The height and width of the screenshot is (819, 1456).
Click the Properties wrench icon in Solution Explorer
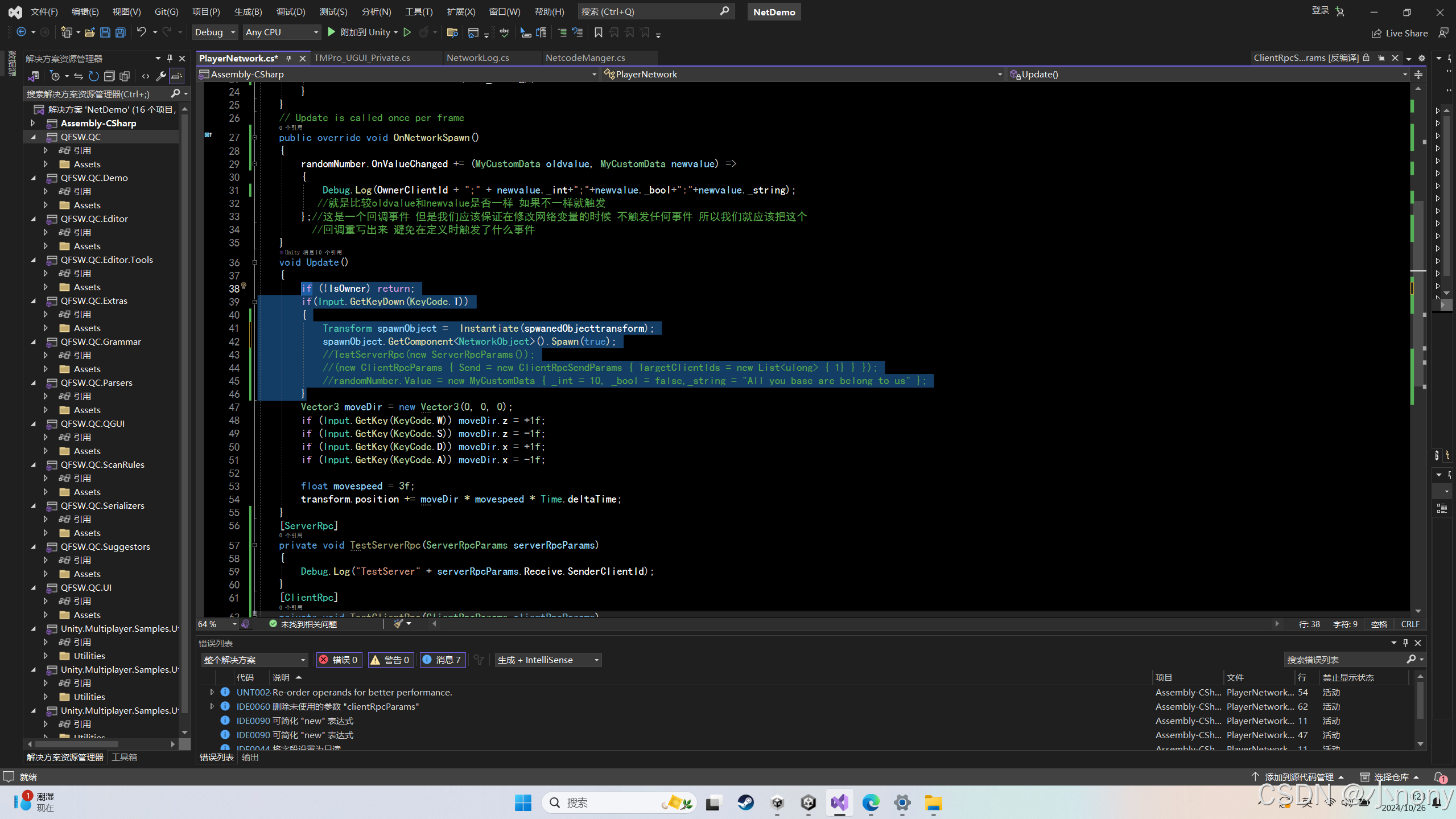161,76
